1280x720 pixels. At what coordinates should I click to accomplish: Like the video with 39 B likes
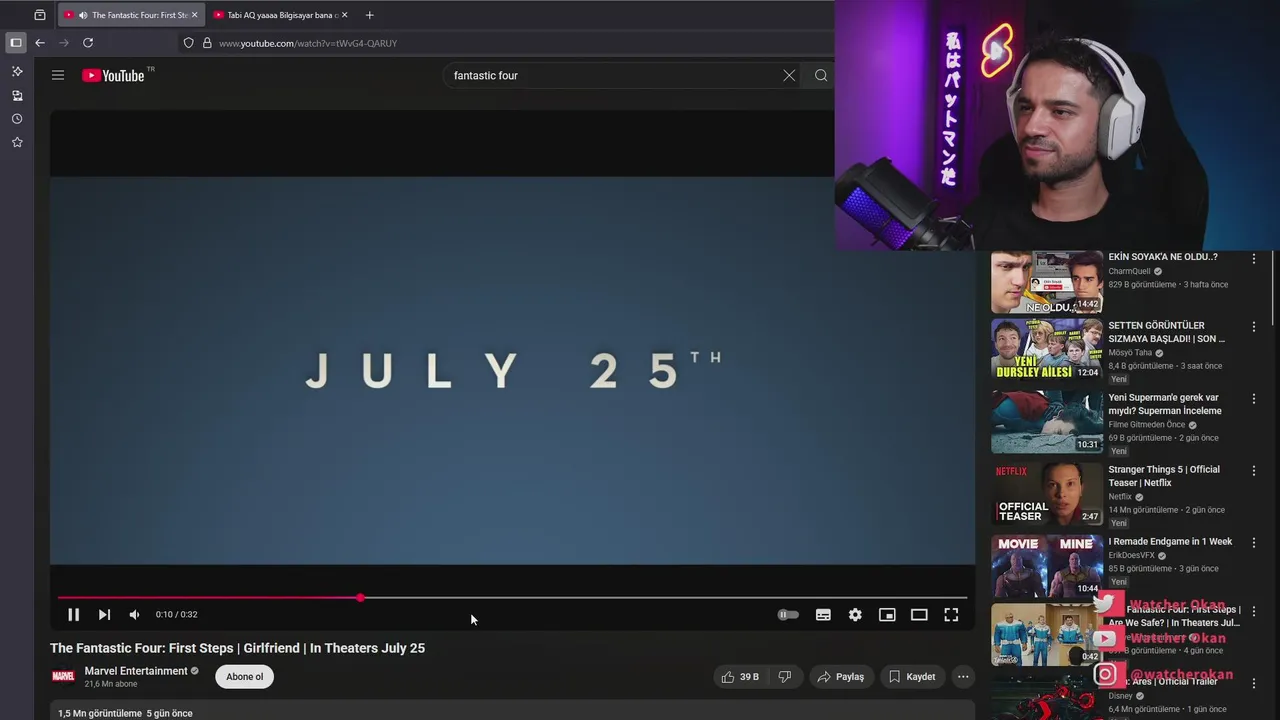[x=740, y=677]
